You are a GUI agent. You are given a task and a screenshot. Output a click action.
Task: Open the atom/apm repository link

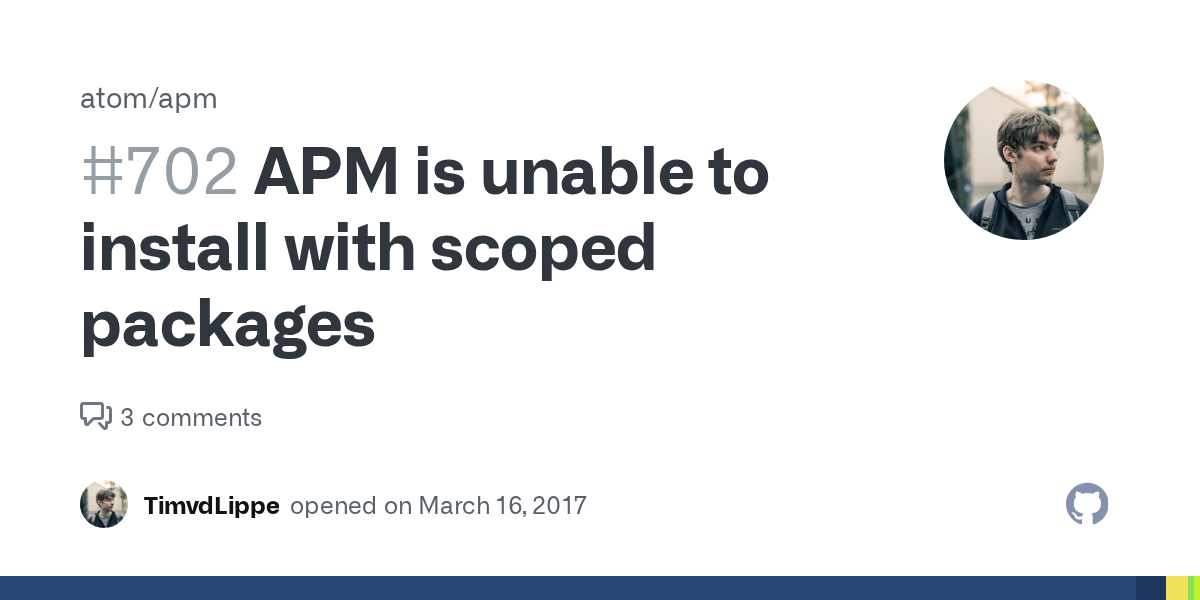click(x=148, y=99)
